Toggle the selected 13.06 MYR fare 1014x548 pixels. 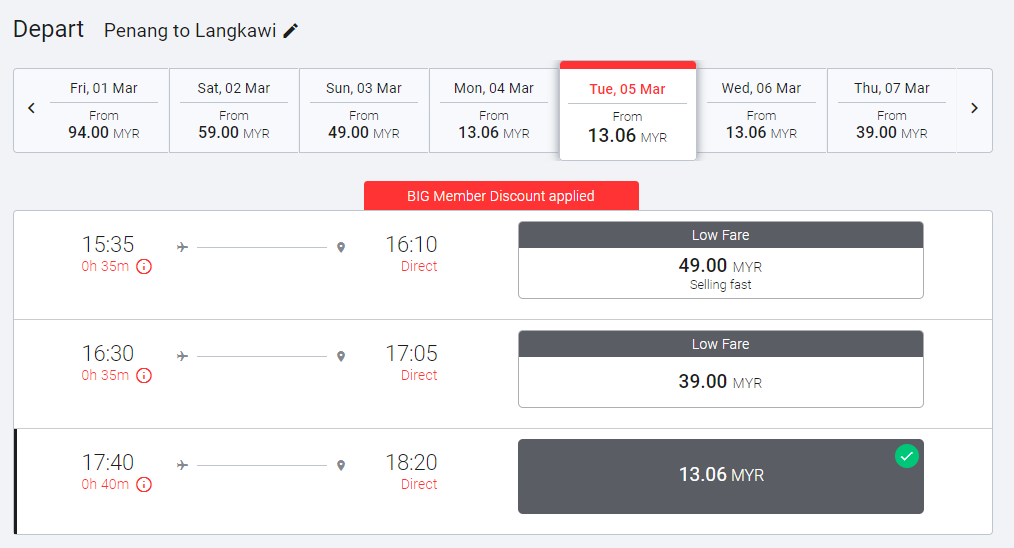(x=720, y=476)
